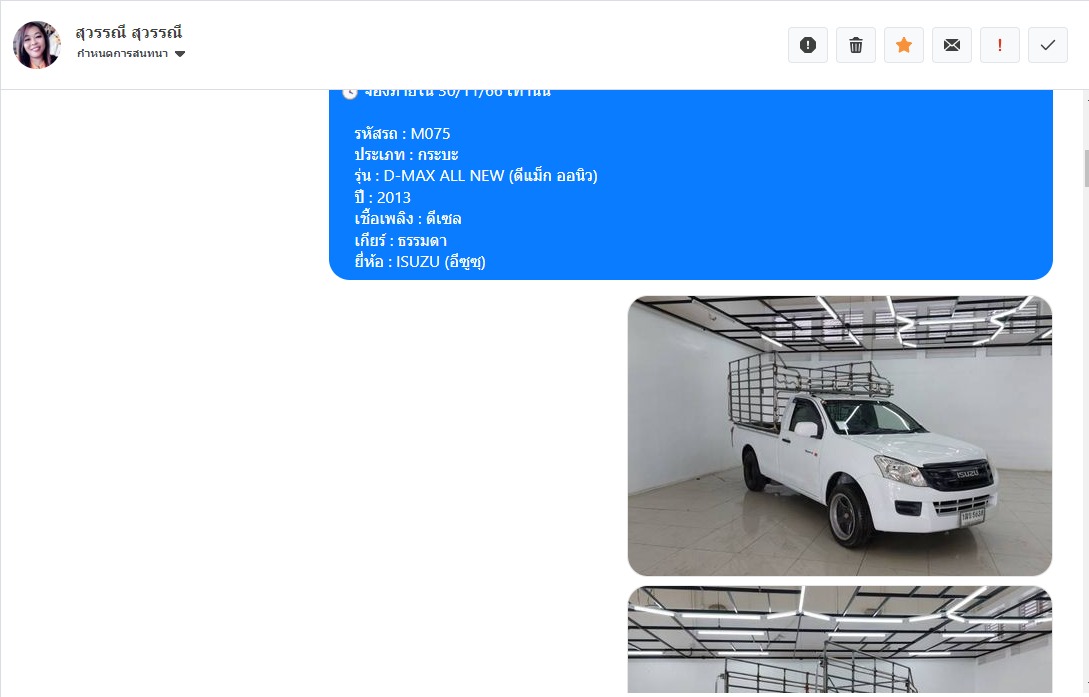Open the second partially visible truck photo
The width and height of the screenshot is (1089, 697).
click(840, 639)
